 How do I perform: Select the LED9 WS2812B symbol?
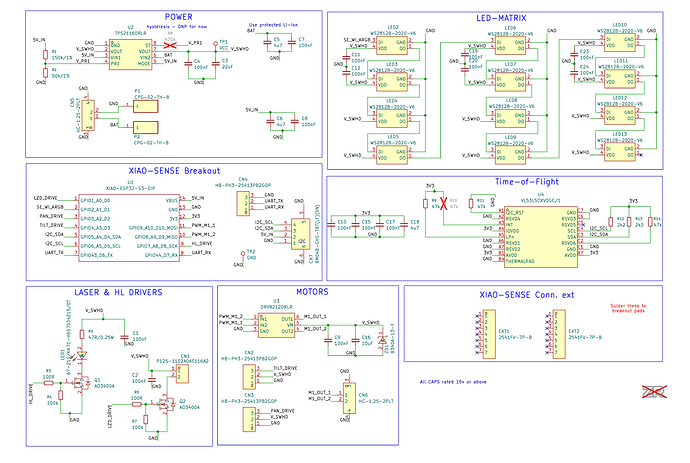pyautogui.click(x=510, y=155)
